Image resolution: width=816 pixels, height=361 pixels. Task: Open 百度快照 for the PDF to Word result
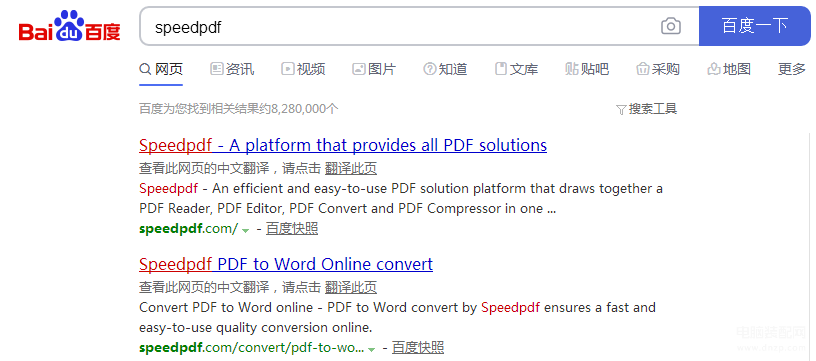point(418,347)
